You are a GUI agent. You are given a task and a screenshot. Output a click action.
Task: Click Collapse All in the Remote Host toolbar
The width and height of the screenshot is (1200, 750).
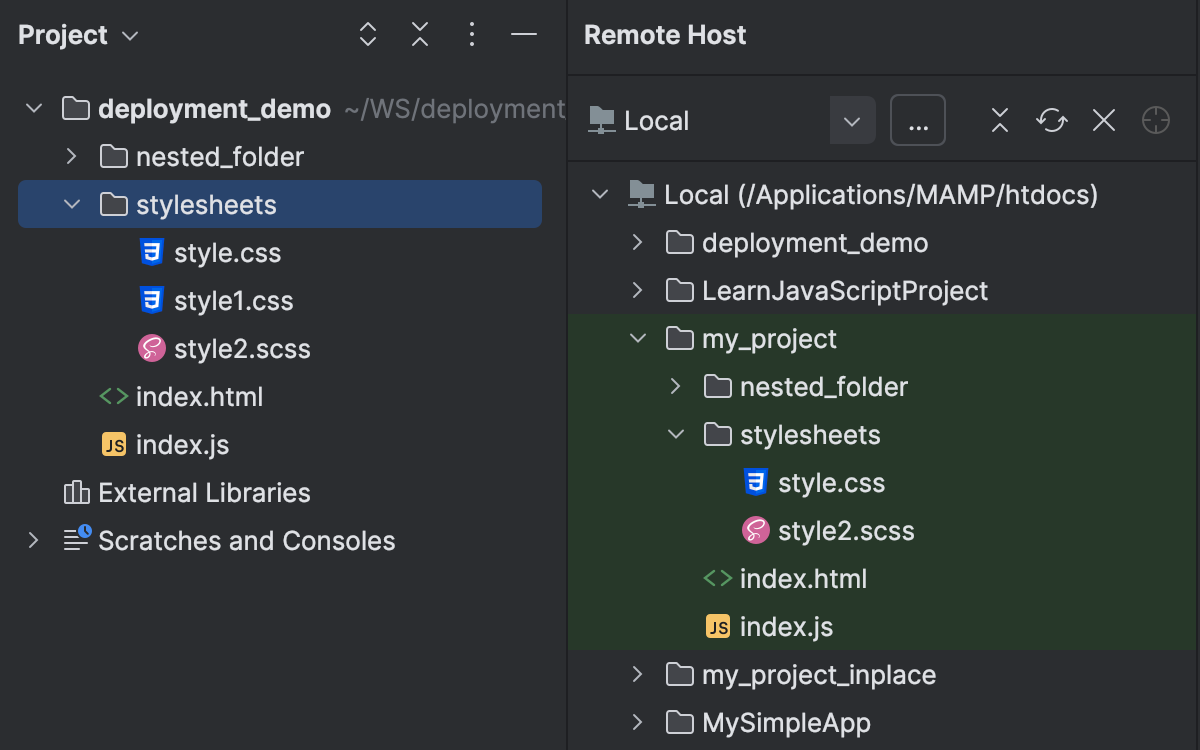[x=999, y=120]
